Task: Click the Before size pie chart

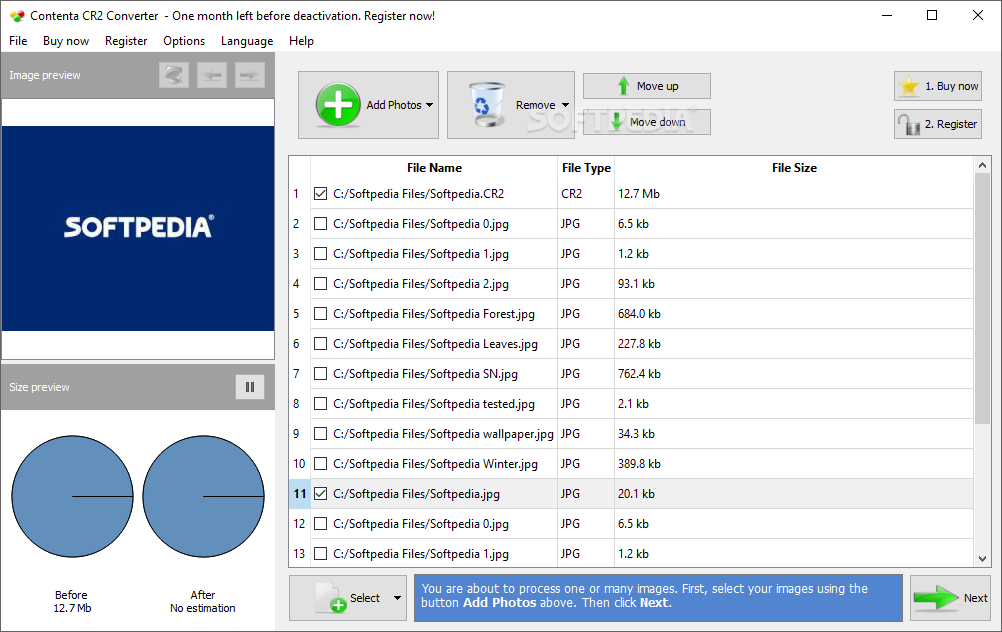Action: [72, 497]
